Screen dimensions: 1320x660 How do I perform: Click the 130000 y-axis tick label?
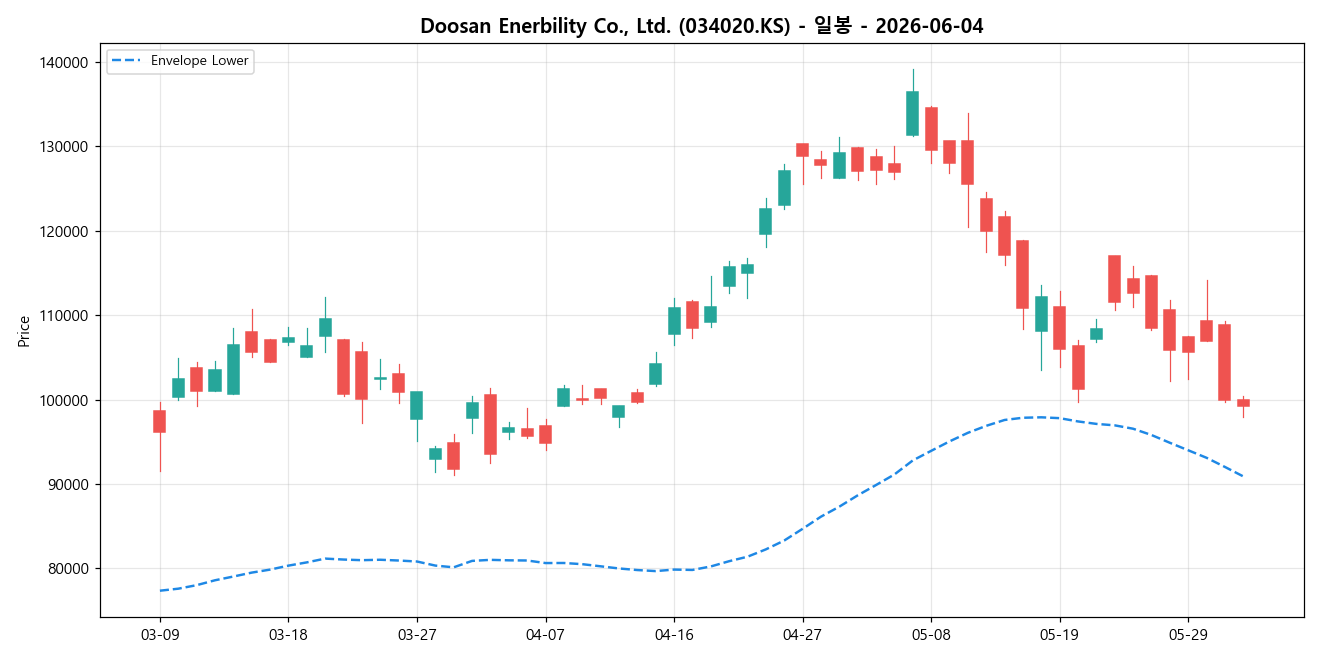point(62,147)
